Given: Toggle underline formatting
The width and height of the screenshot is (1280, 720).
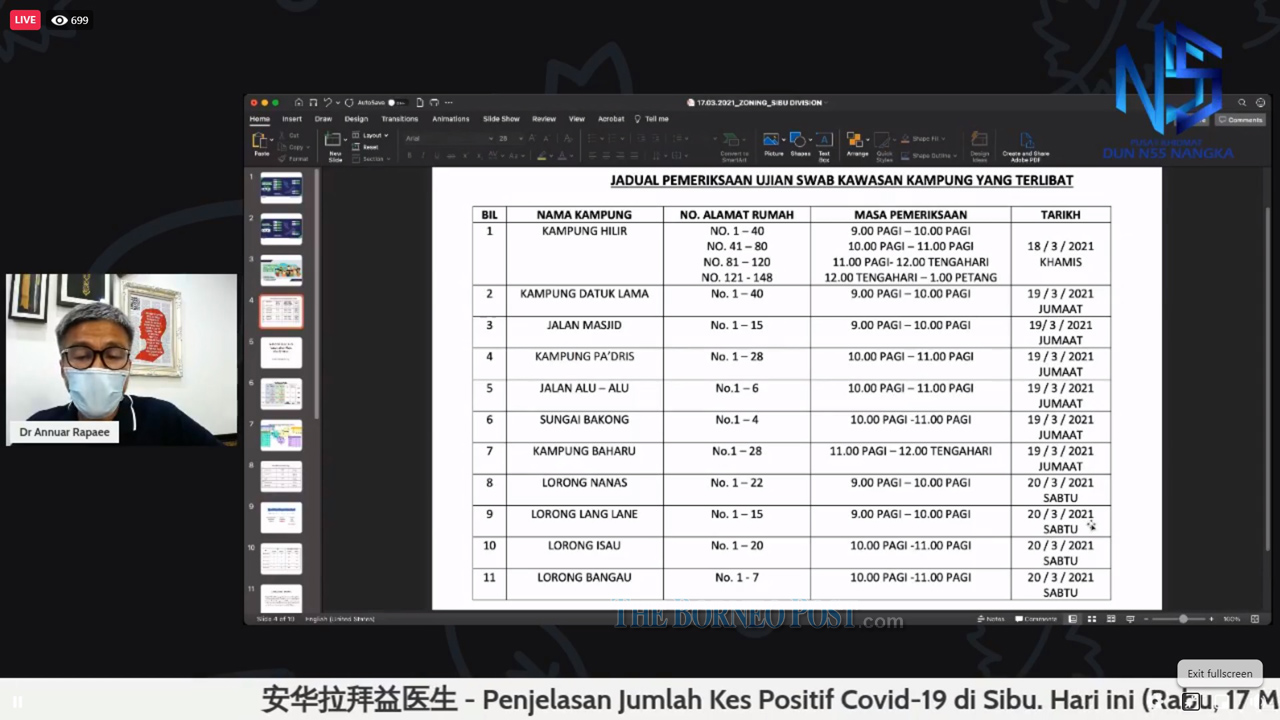Looking at the screenshot, I should coord(436,155).
